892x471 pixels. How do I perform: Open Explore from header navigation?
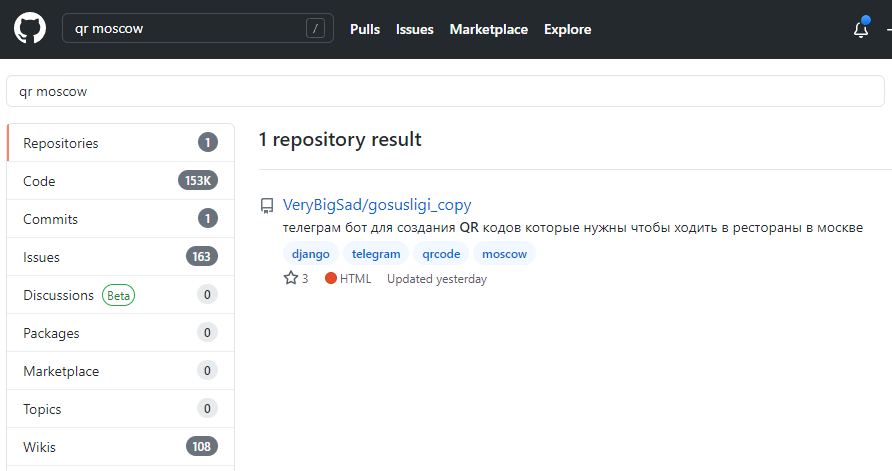pyautogui.click(x=567, y=29)
